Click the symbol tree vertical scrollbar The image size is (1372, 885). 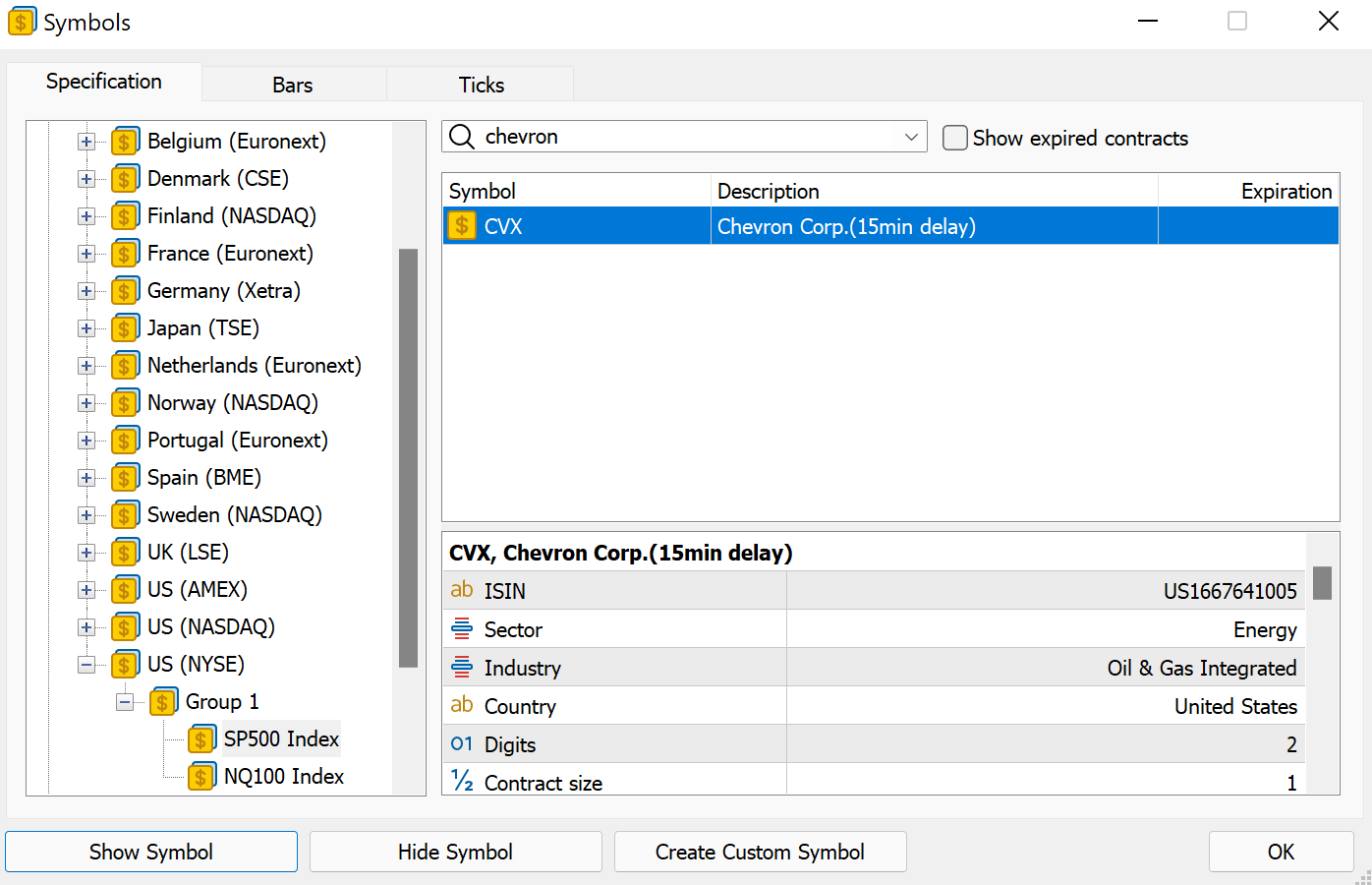pyautogui.click(x=409, y=458)
